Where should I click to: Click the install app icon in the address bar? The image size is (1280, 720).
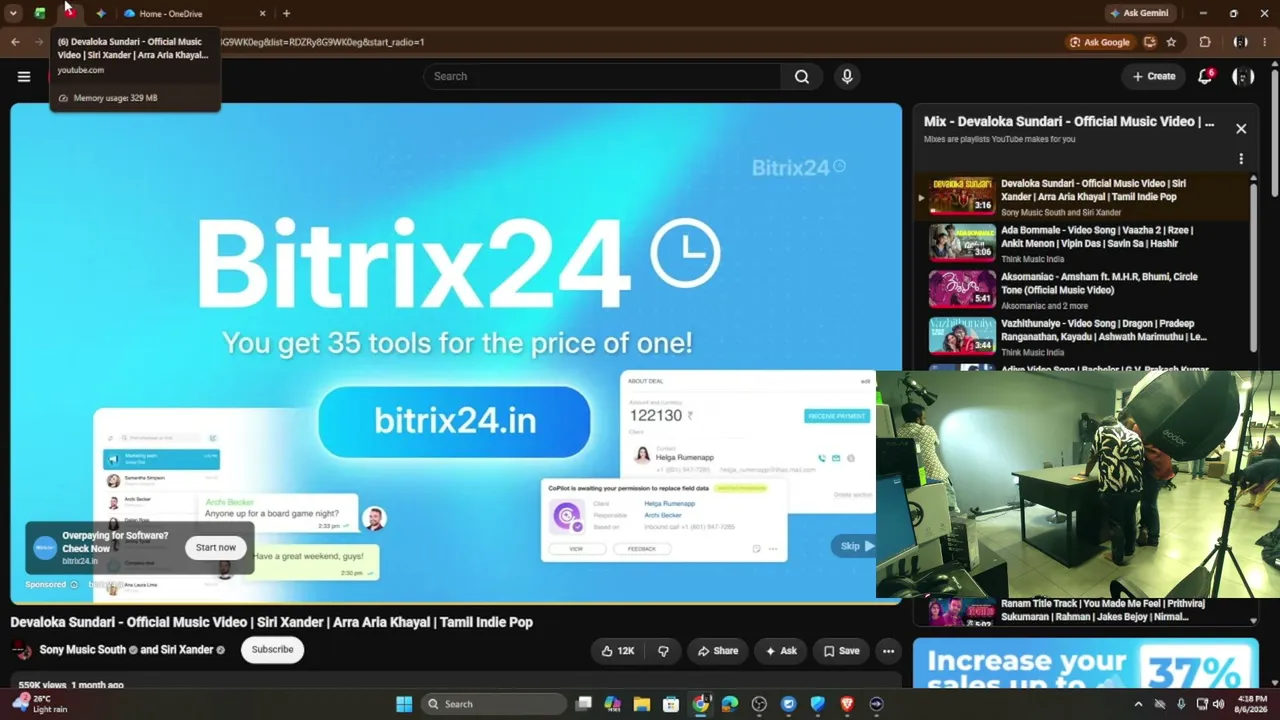coord(1150,42)
